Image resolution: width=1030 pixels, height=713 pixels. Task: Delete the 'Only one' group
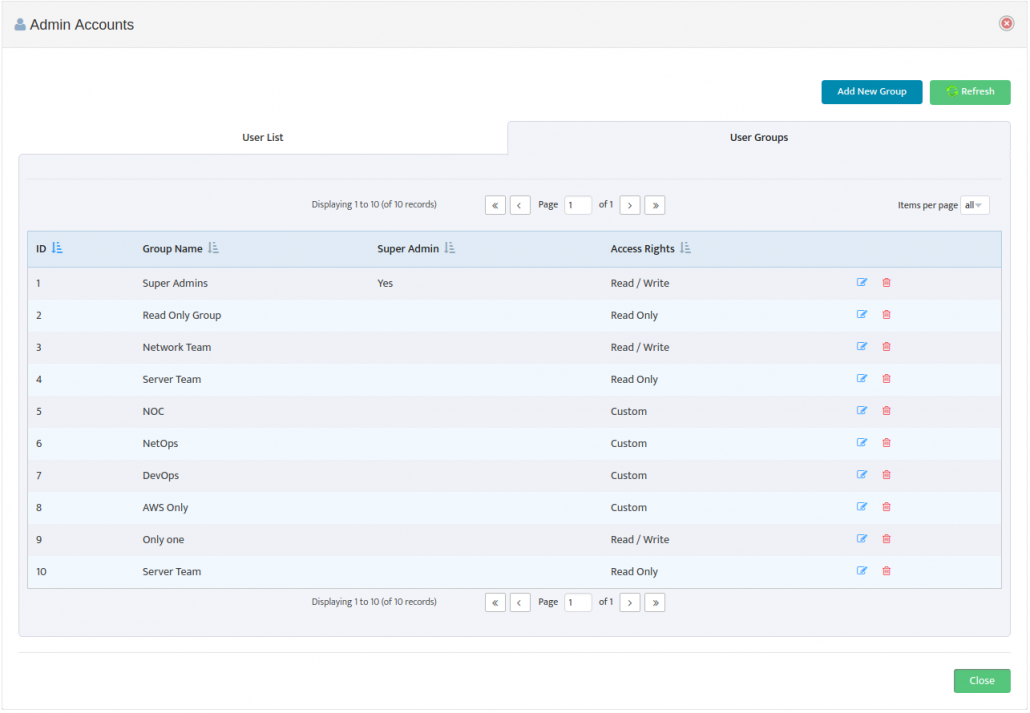(x=886, y=538)
